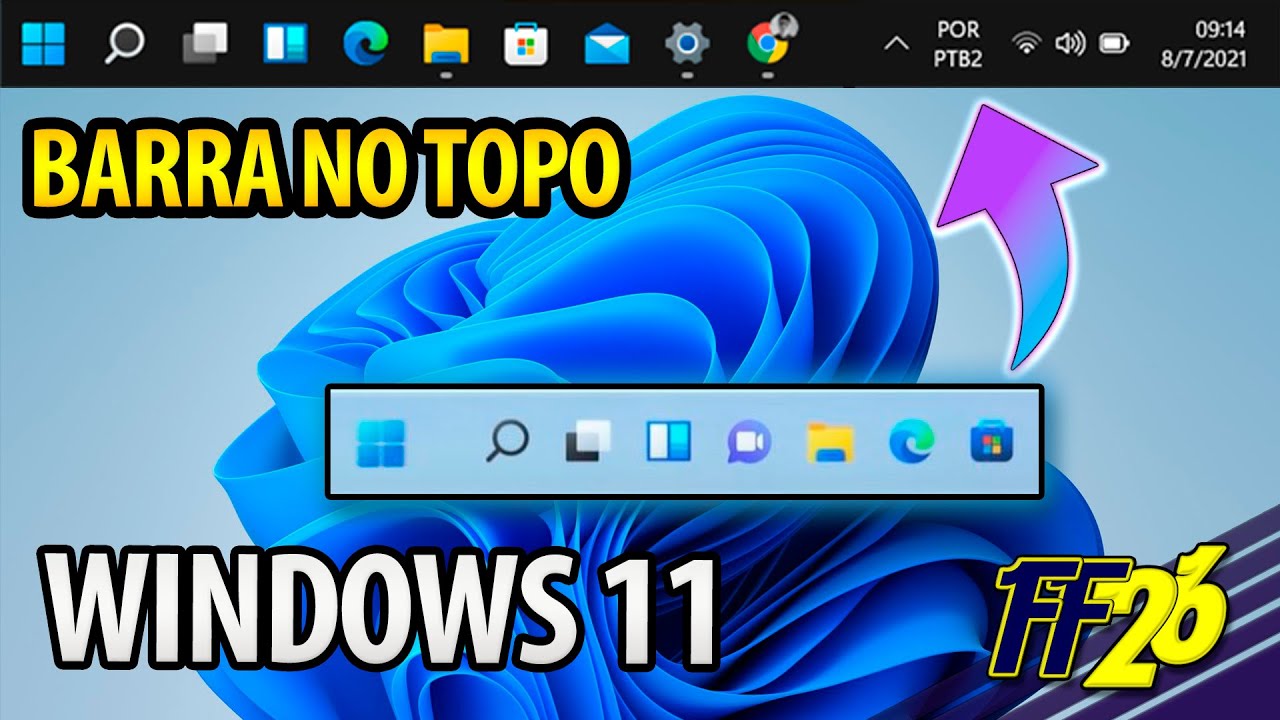1280x720 pixels.
Task: Open File Explorer from the top dark taskbar
Action: tap(446, 44)
